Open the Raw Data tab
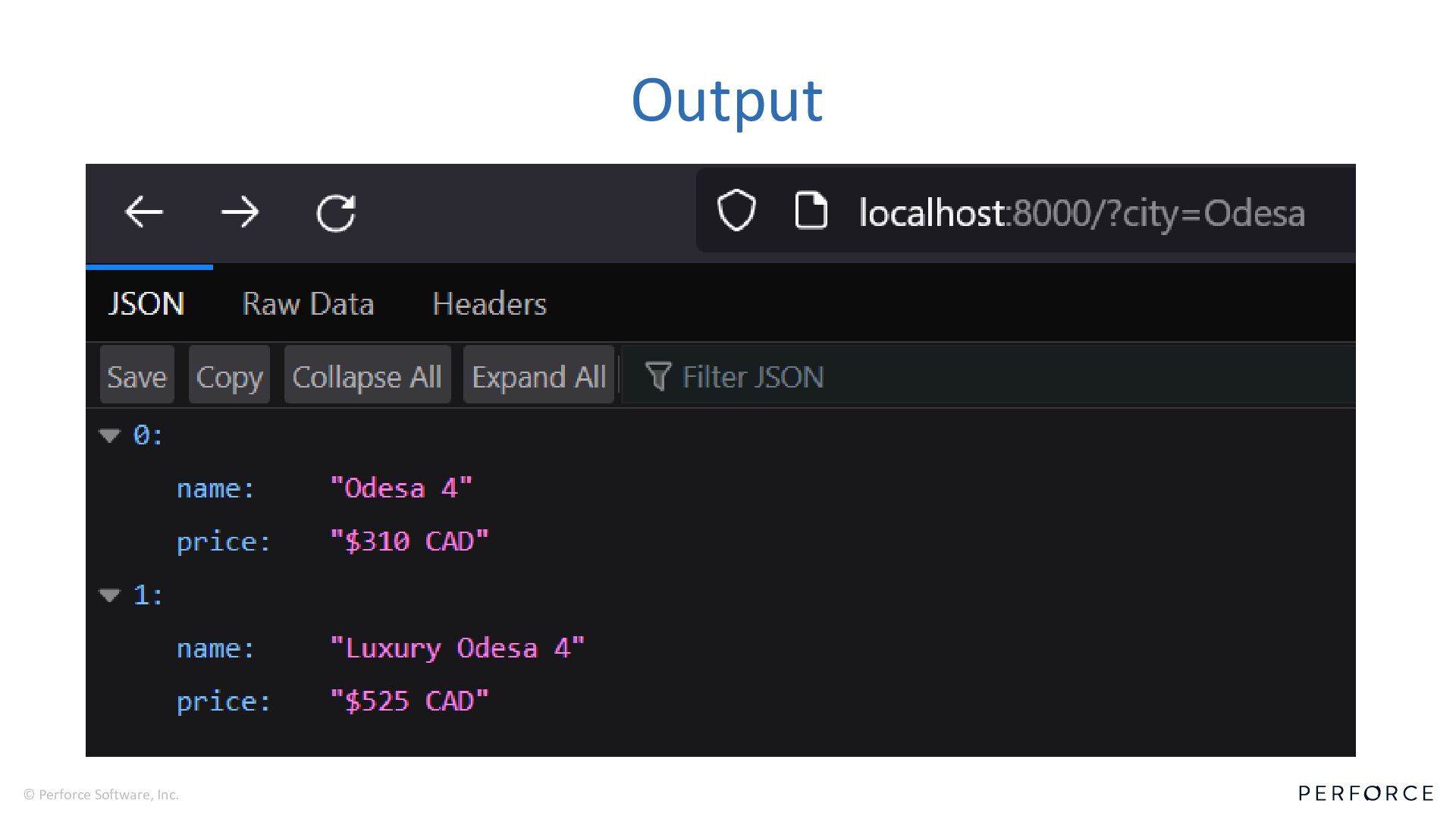 click(308, 304)
